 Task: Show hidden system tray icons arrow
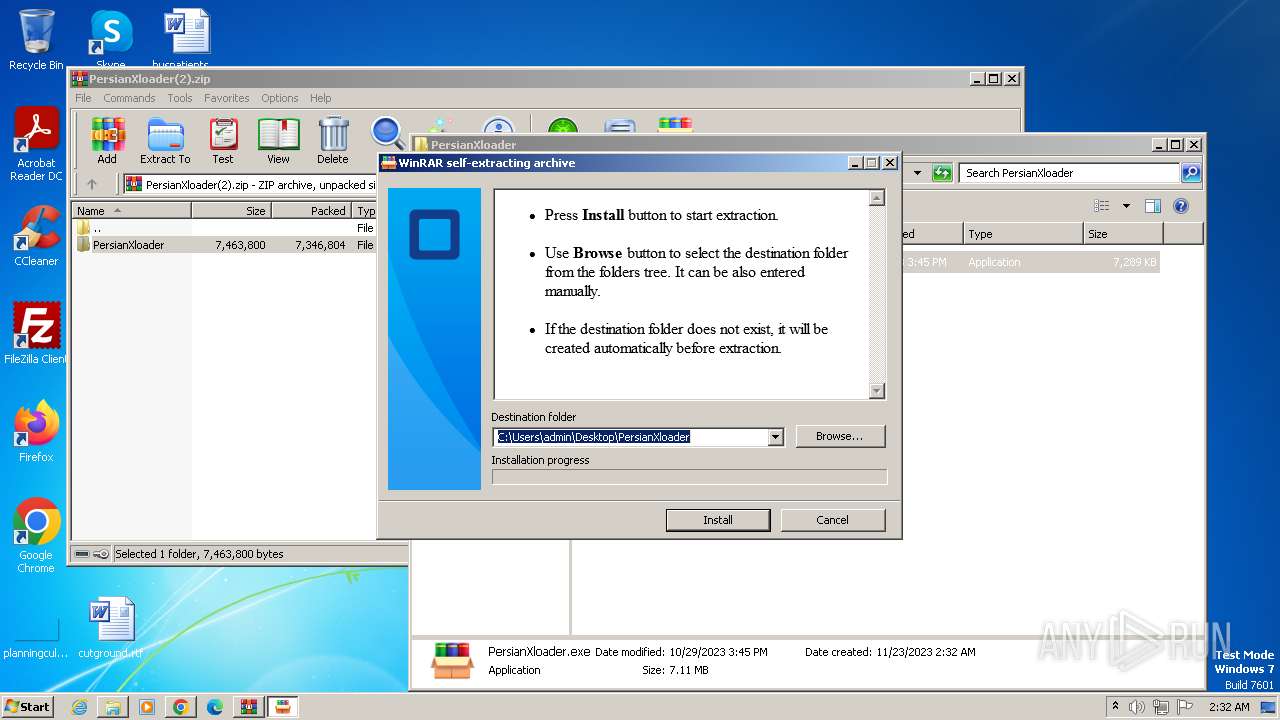(x=1115, y=706)
